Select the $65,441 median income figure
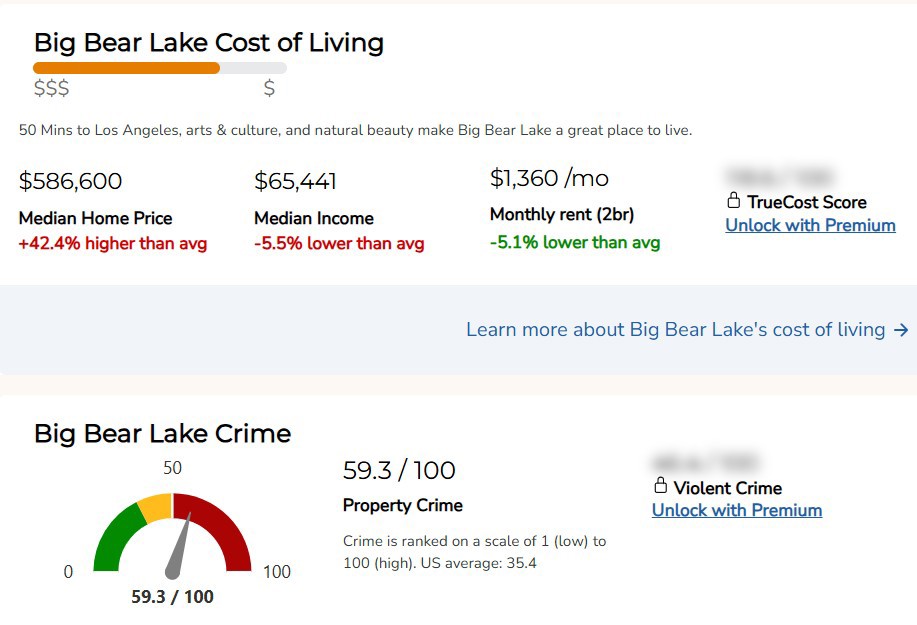Image resolution: width=917 pixels, height=625 pixels. tap(295, 181)
